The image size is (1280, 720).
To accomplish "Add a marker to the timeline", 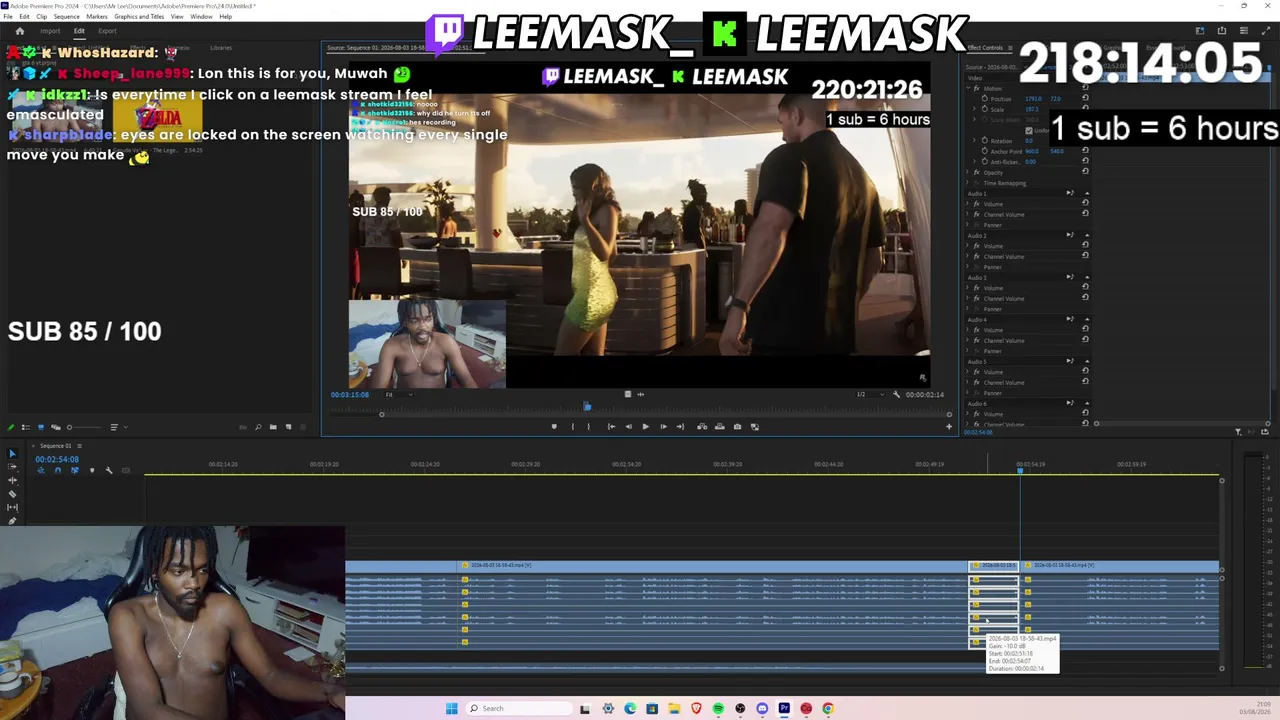I will pos(92,470).
